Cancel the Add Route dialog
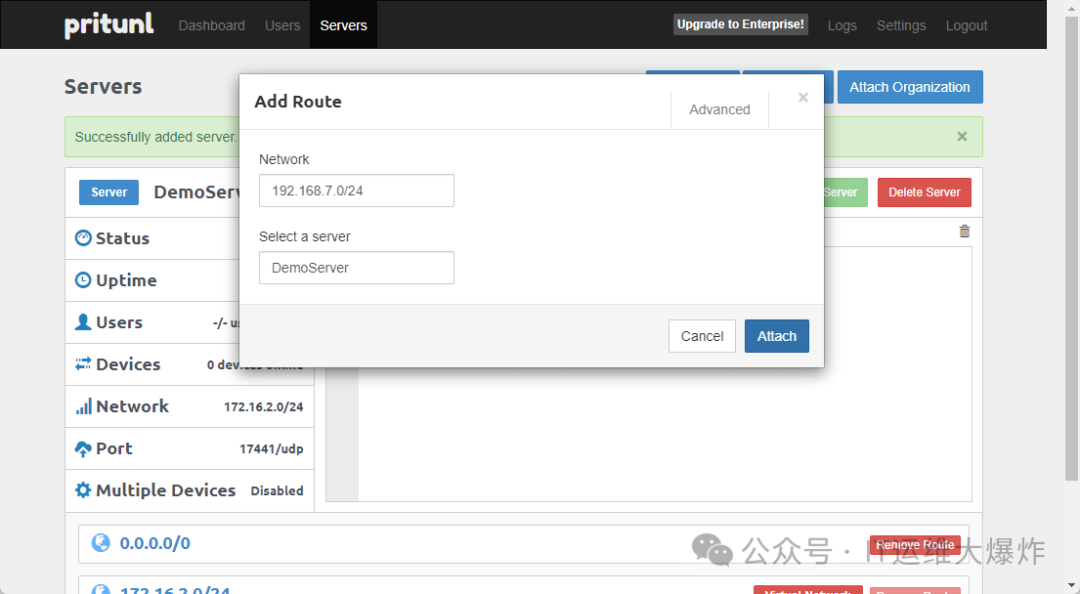1080x594 pixels. pos(701,336)
